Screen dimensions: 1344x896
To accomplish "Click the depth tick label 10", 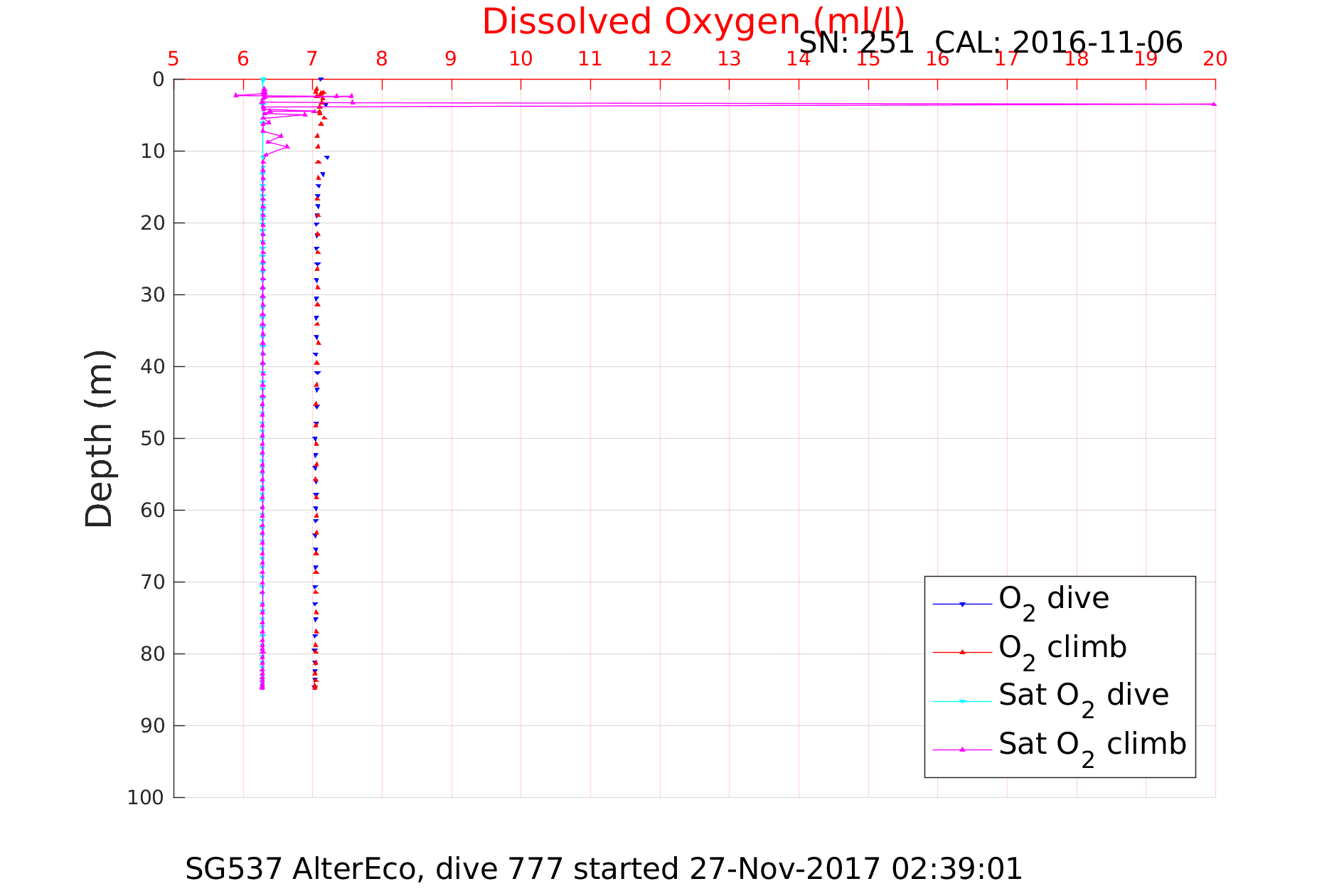I will 153,151.
